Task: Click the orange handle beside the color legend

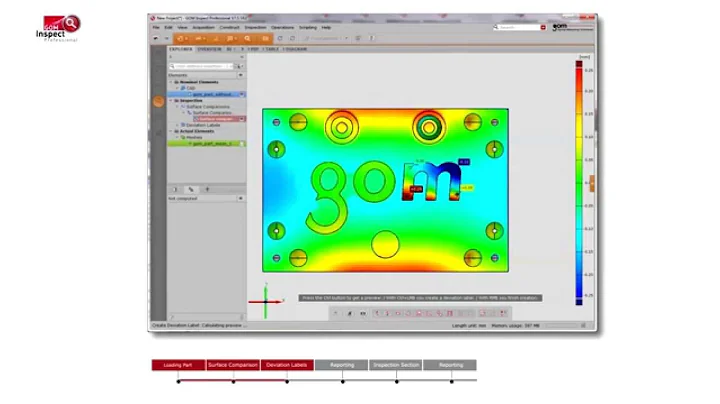Action: pos(592,183)
